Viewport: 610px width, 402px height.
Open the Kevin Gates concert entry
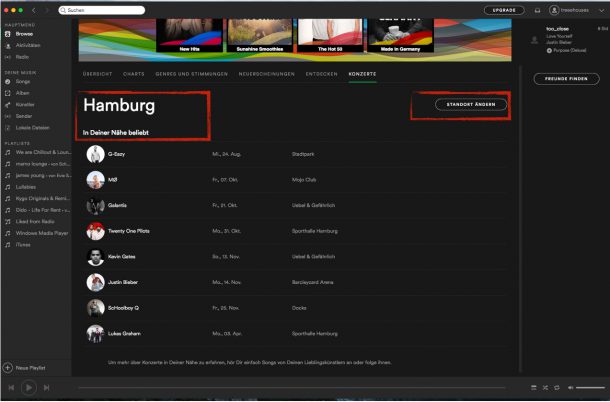coord(296,257)
